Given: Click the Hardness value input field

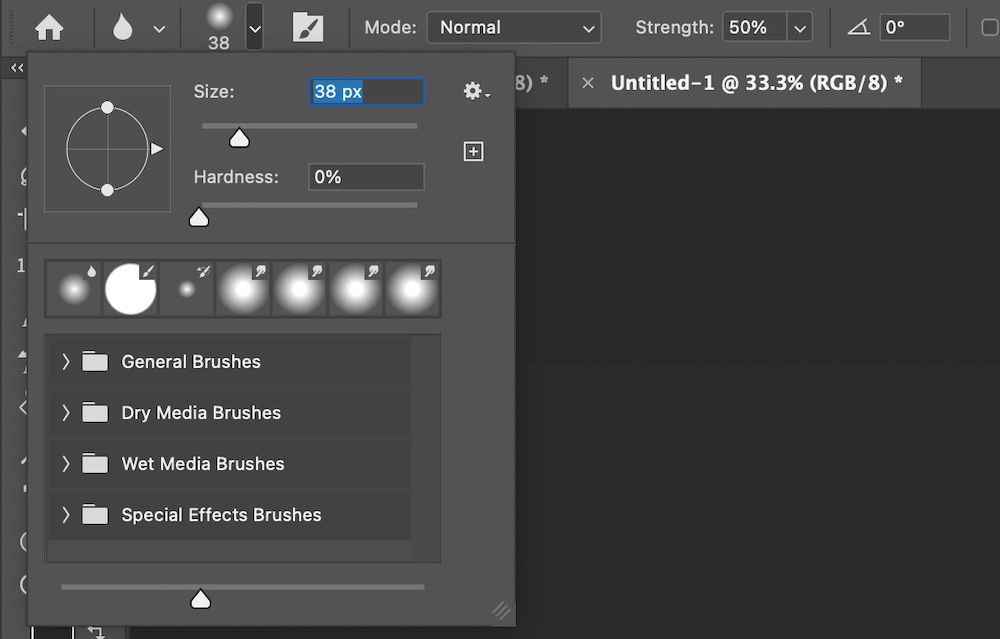Looking at the screenshot, I should (366, 177).
